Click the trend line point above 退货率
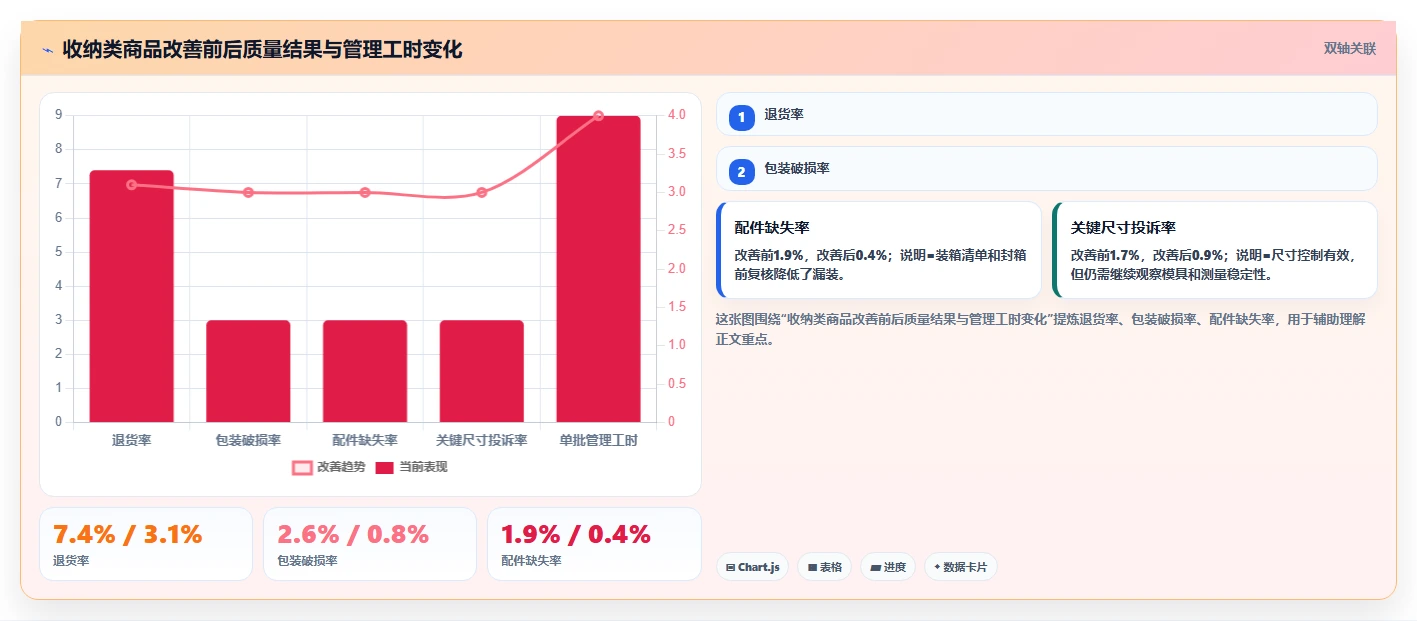Image resolution: width=1417 pixels, height=621 pixels. [132, 185]
